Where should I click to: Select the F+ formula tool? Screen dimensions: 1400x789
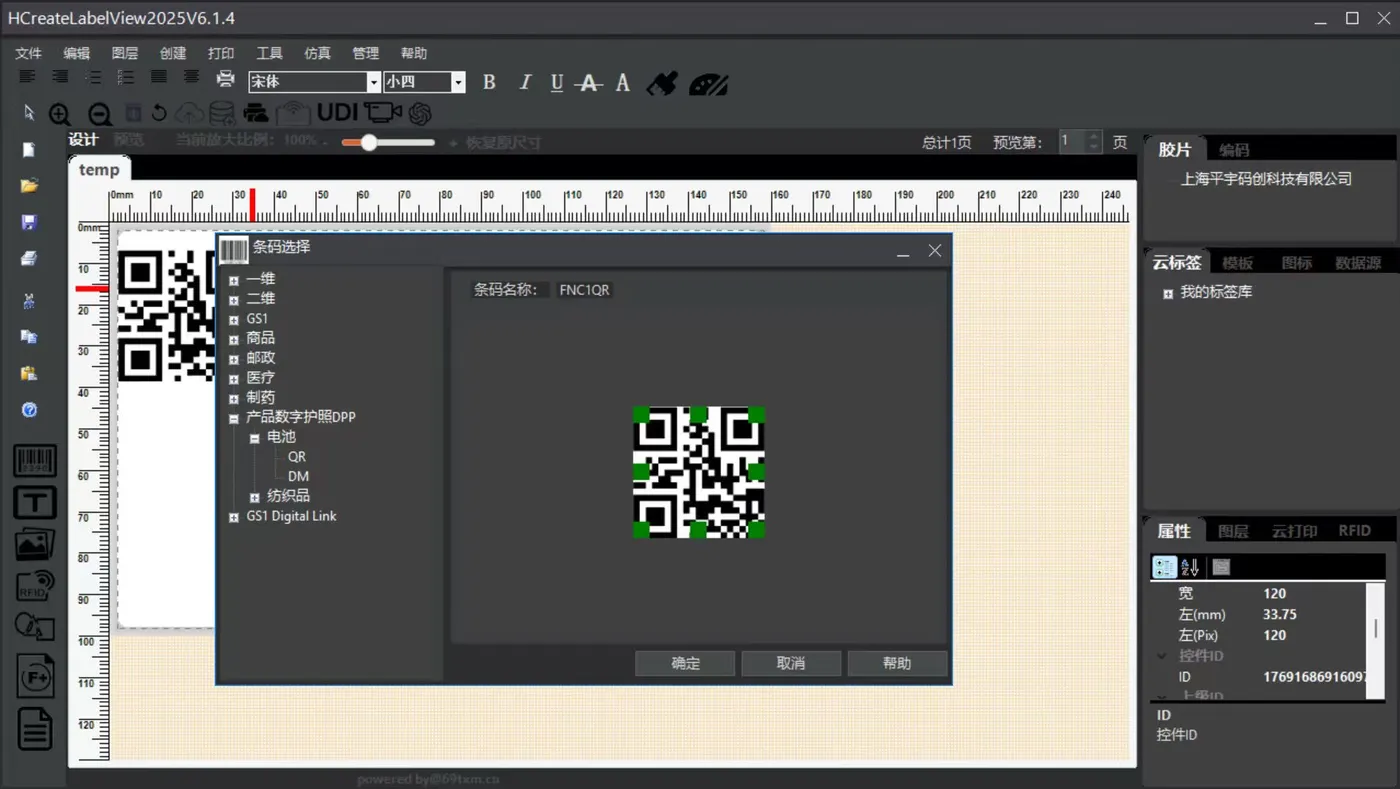35,677
